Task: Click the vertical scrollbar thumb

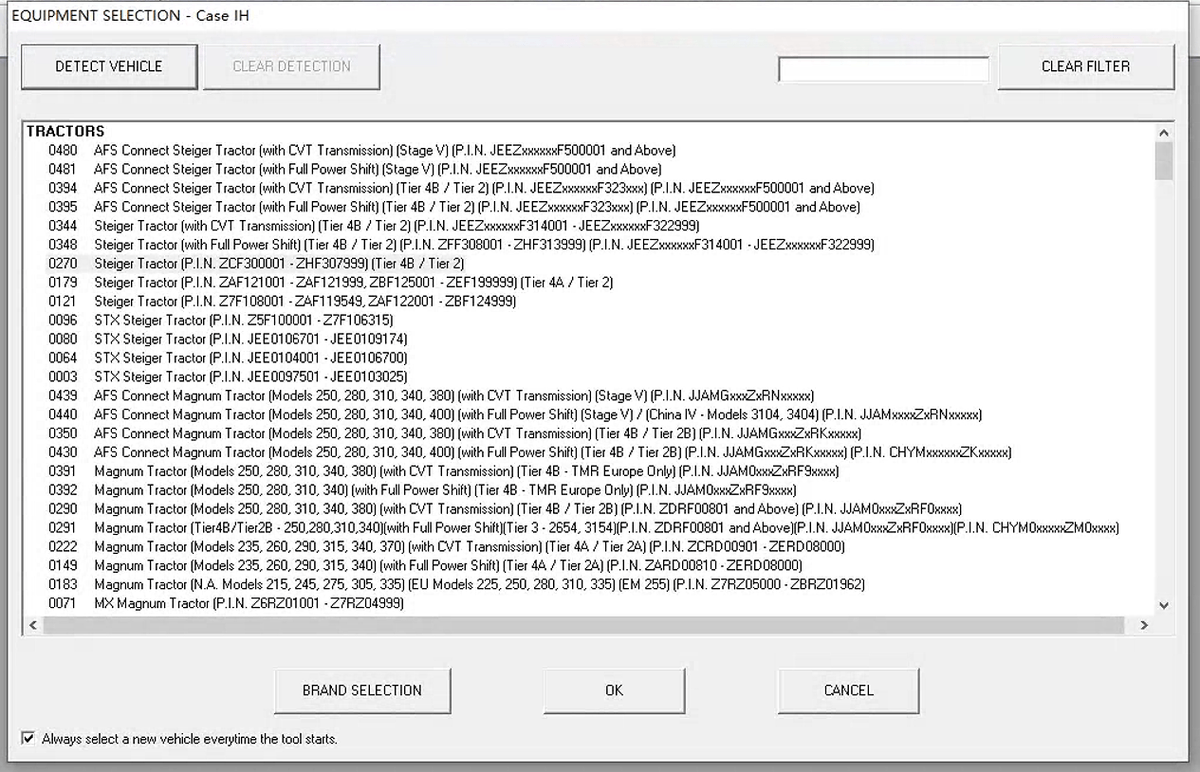Action: coord(1163,161)
